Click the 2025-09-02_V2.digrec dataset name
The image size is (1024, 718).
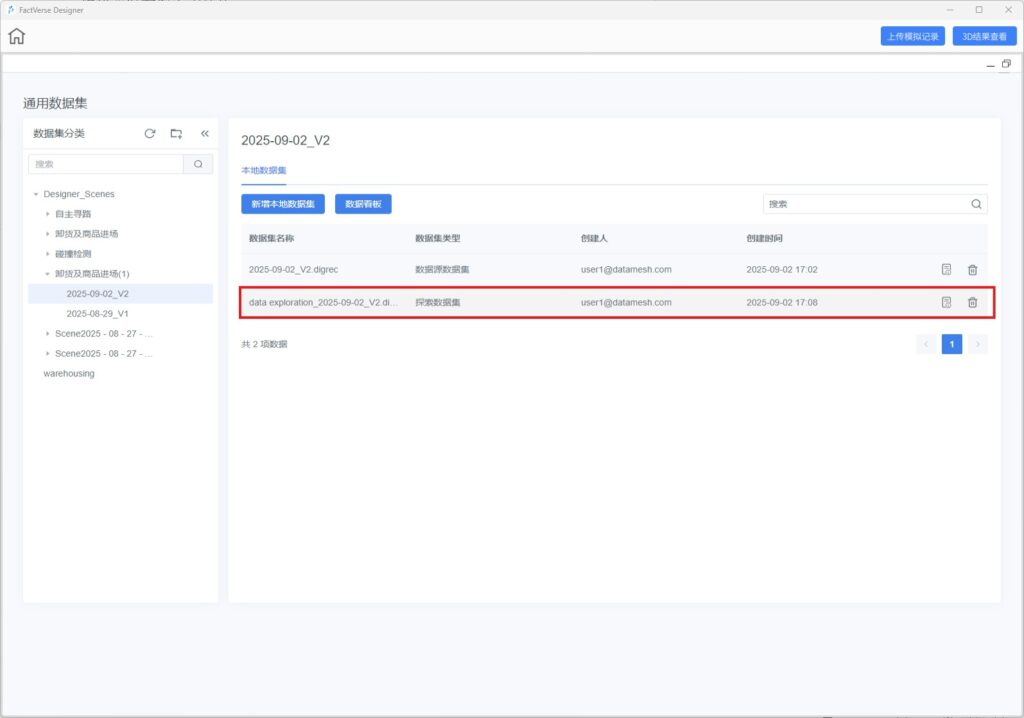(x=293, y=269)
